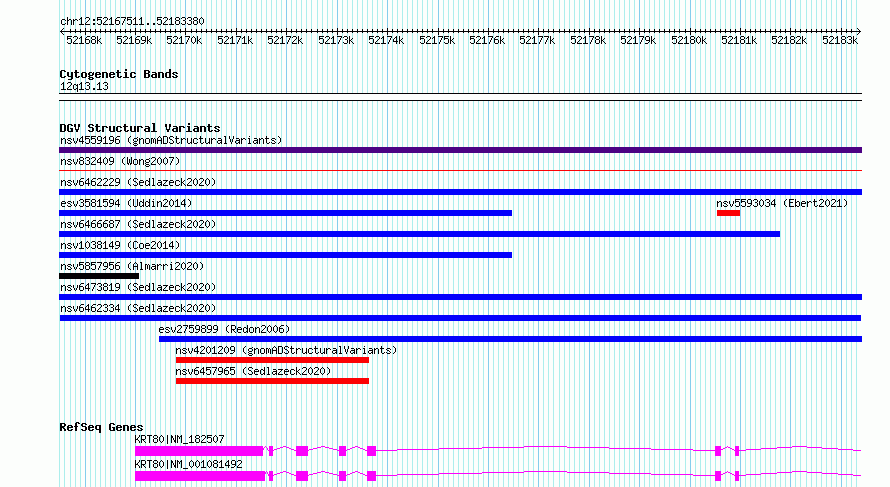Click the 52170k ruler tick label
The width and height of the screenshot is (890, 487).
184,40
